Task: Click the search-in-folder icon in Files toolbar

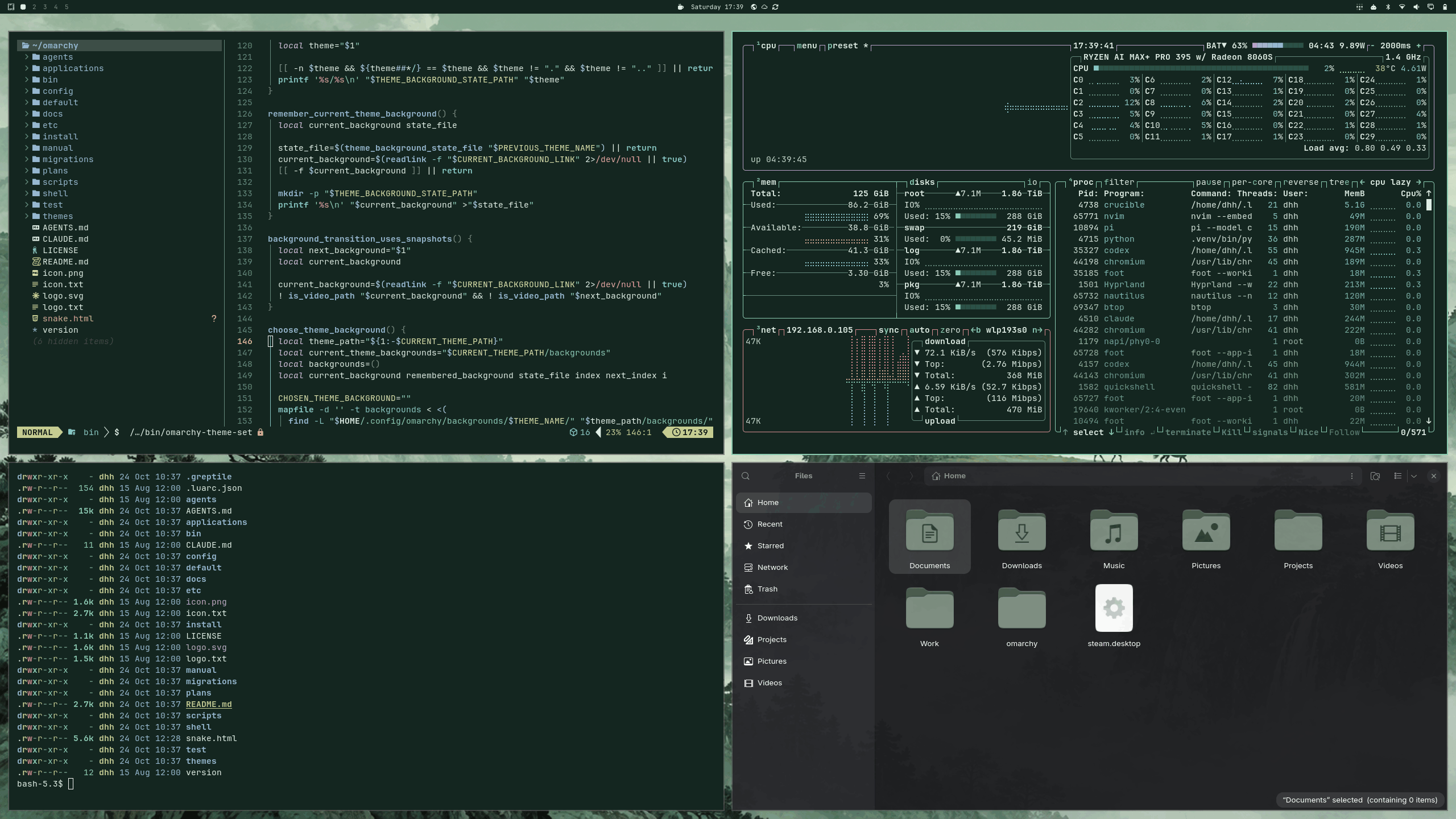Action: (x=1375, y=476)
